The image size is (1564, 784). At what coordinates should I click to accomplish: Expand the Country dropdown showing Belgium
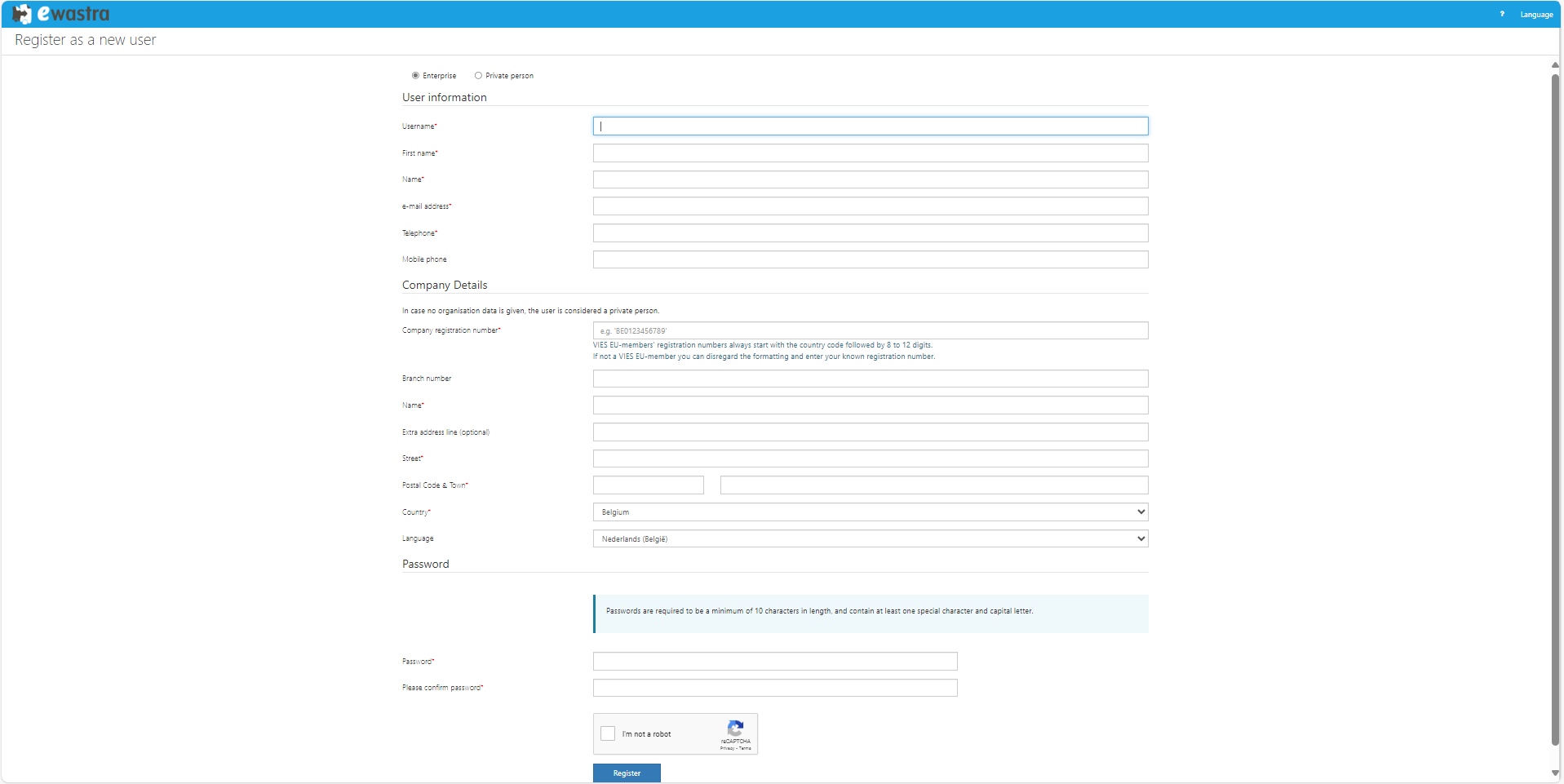[870, 512]
